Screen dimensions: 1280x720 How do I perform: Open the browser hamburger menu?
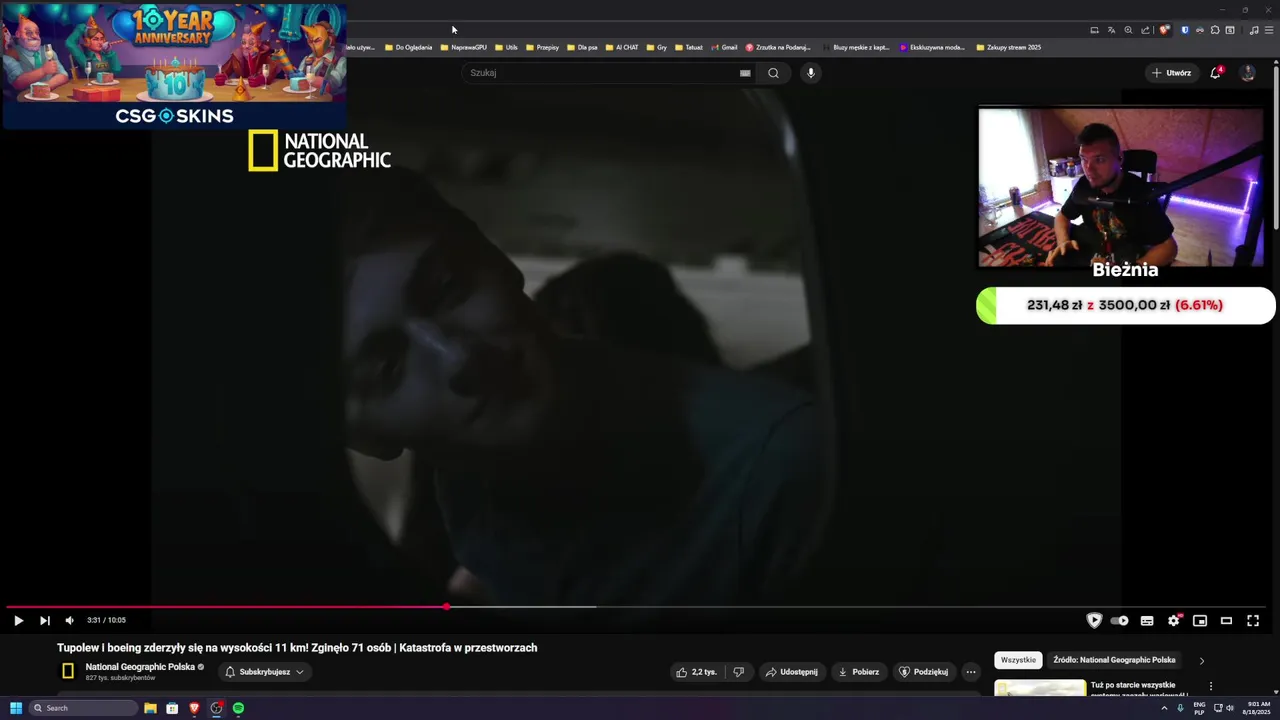pos(1269,30)
